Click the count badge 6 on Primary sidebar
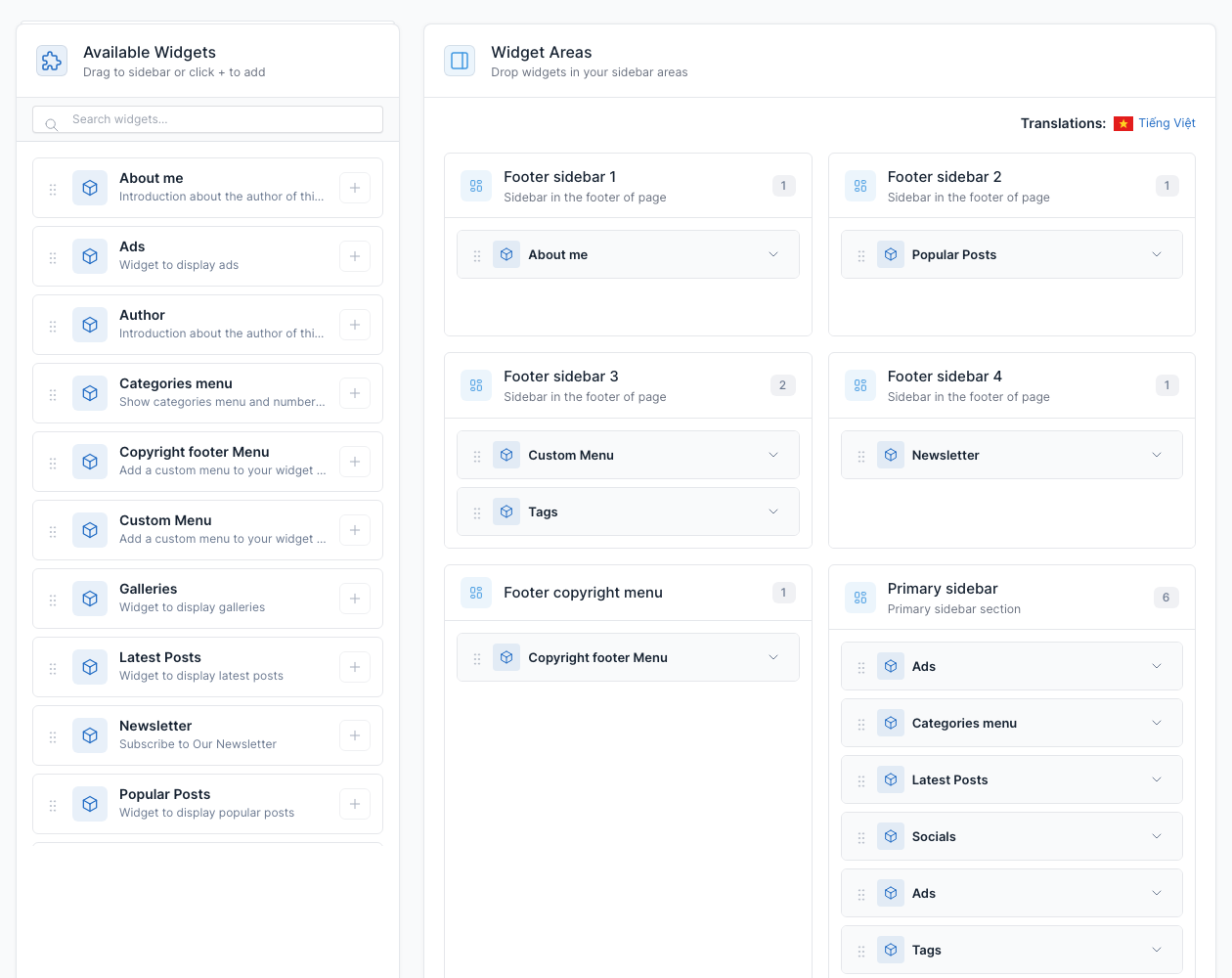 click(x=1166, y=598)
